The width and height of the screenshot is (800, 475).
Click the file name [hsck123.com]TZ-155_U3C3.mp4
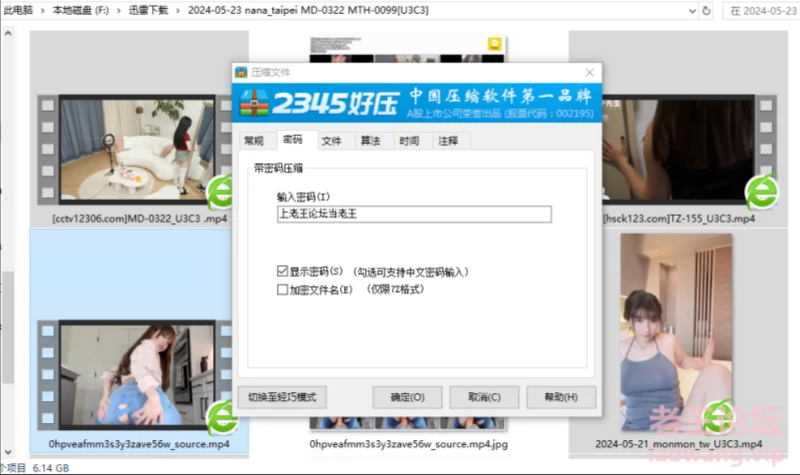[679, 218]
